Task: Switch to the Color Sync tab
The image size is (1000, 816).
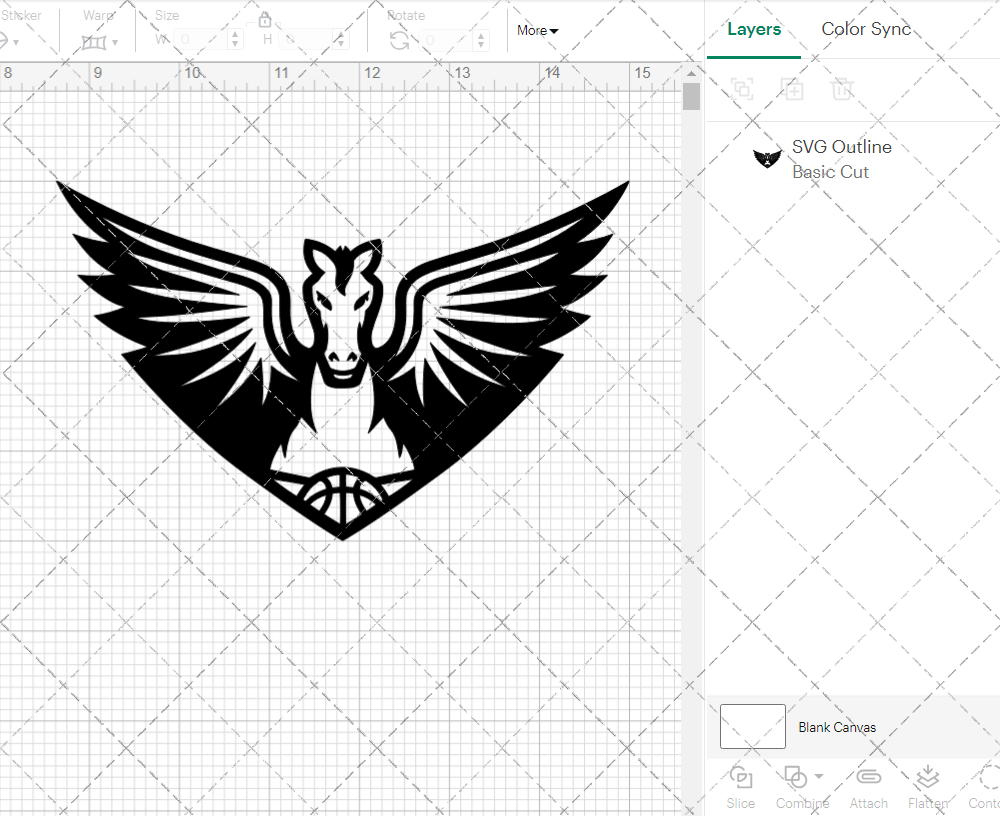Action: pos(866,29)
